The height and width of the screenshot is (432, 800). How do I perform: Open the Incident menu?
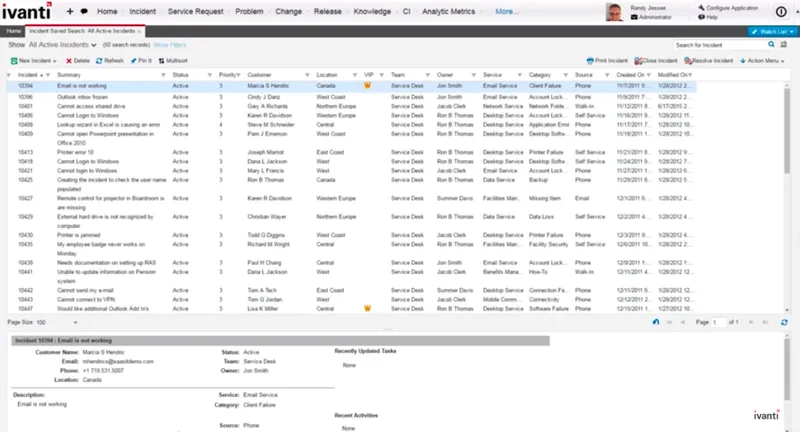(x=142, y=11)
